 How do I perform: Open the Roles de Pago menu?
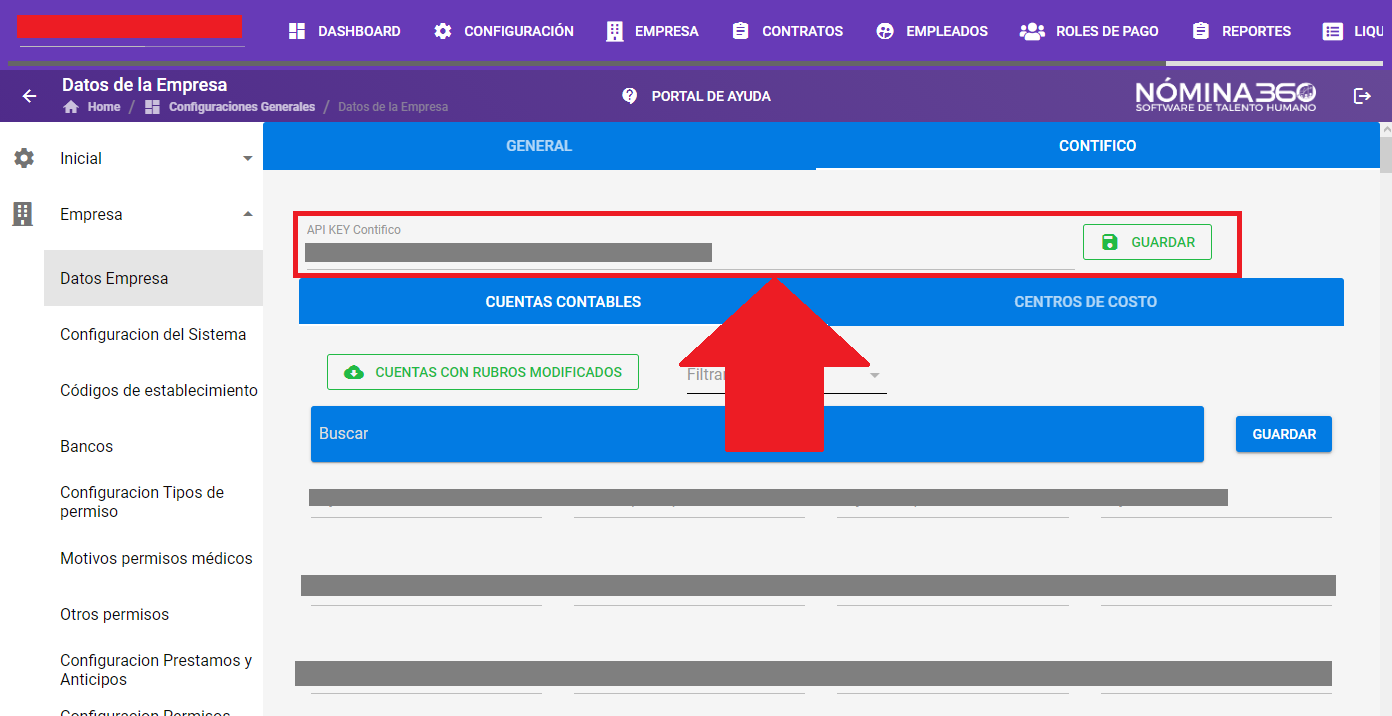tap(1089, 31)
